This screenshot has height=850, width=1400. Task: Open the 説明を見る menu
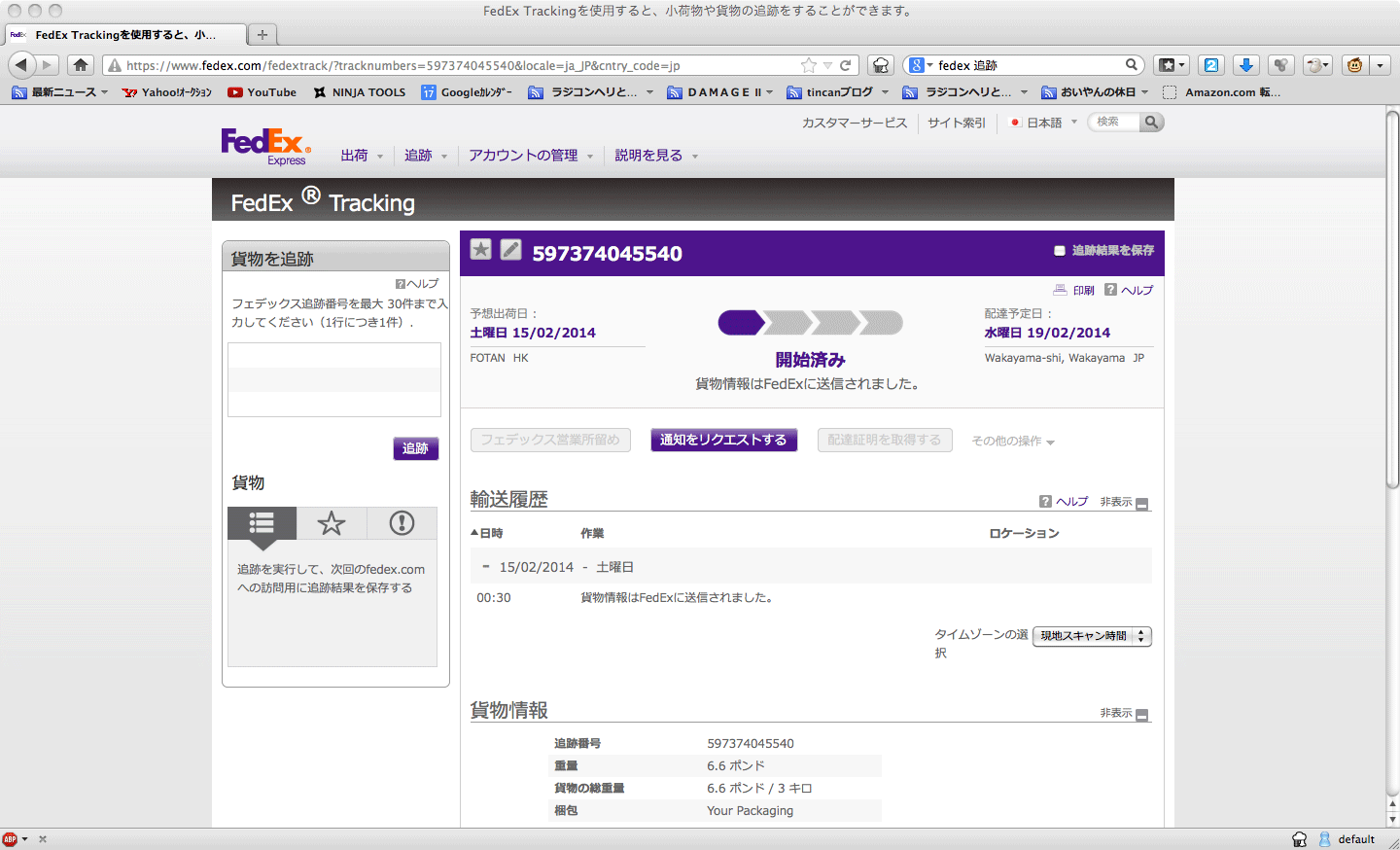coord(656,156)
